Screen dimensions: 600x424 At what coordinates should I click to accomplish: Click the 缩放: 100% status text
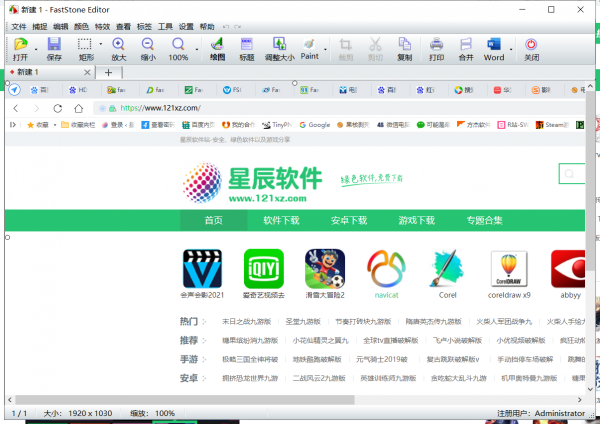click(152, 413)
